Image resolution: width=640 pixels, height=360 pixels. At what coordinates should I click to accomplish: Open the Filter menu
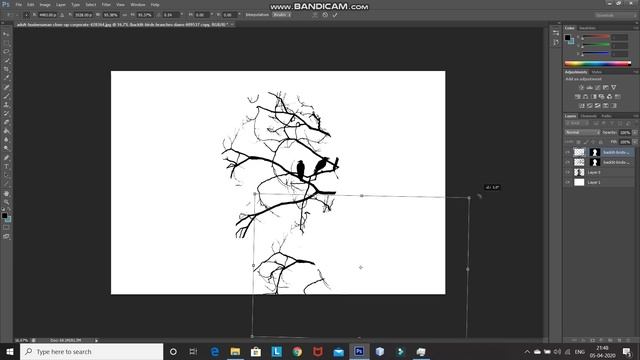coord(106,4)
